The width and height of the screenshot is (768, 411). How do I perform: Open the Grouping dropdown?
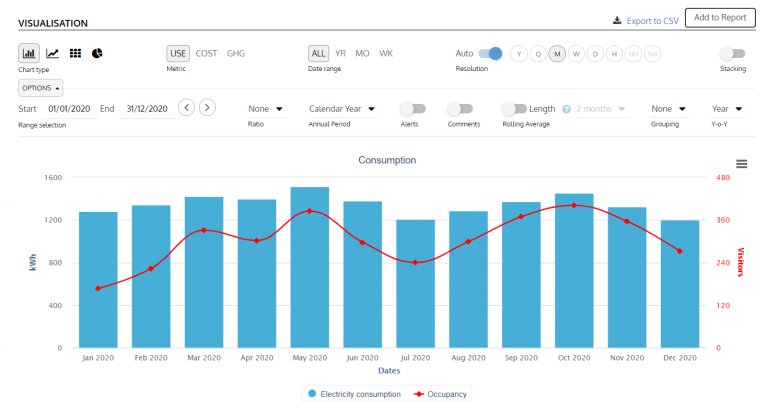click(668, 109)
